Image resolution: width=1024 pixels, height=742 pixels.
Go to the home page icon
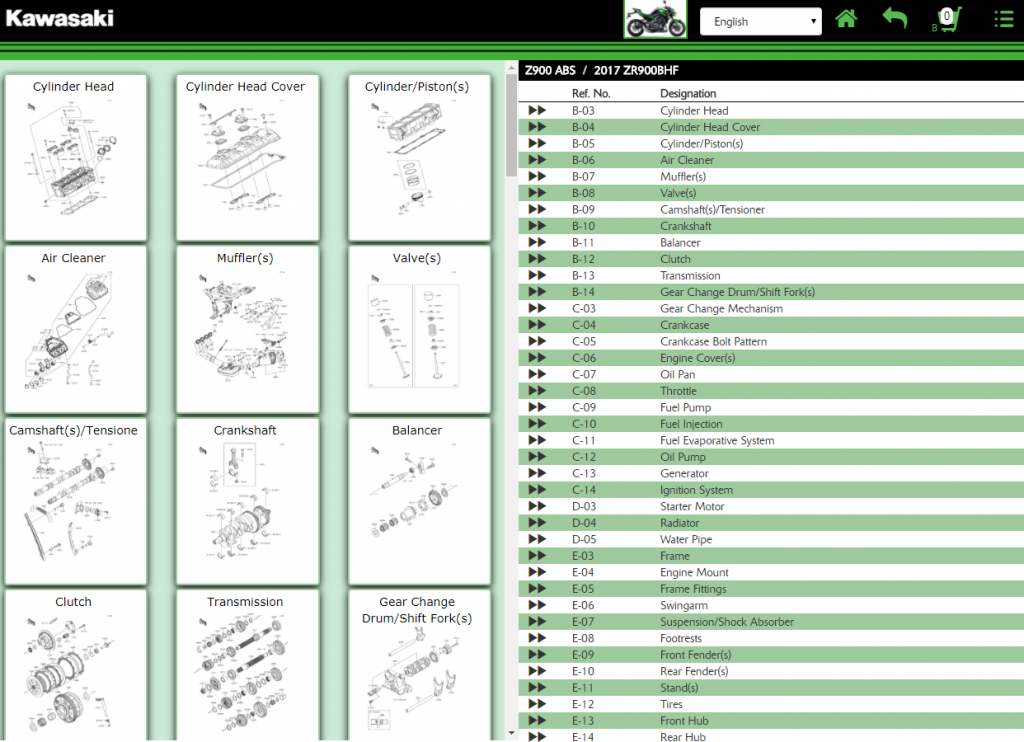pos(846,19)
